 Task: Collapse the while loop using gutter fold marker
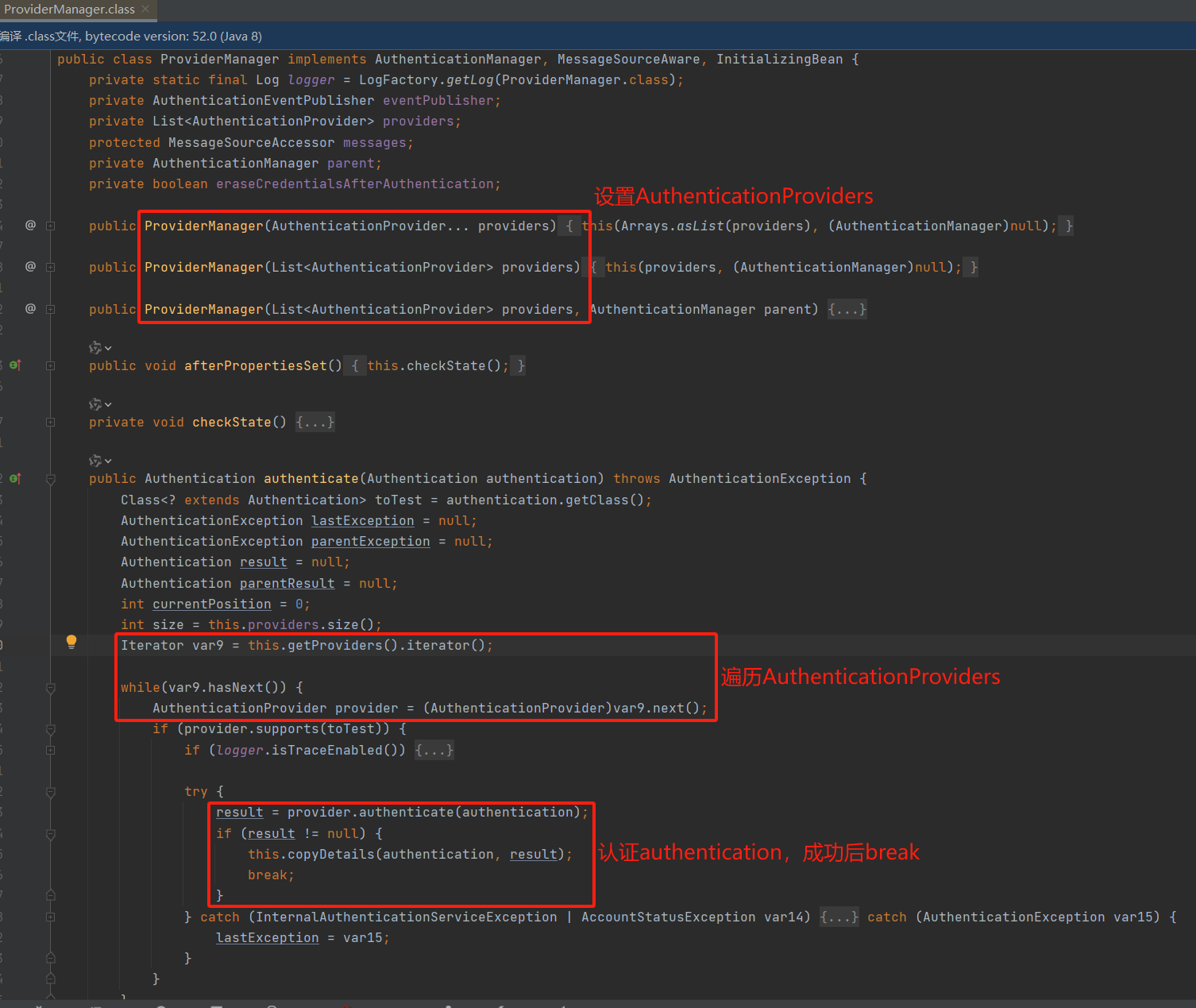[x=51, y=688]
